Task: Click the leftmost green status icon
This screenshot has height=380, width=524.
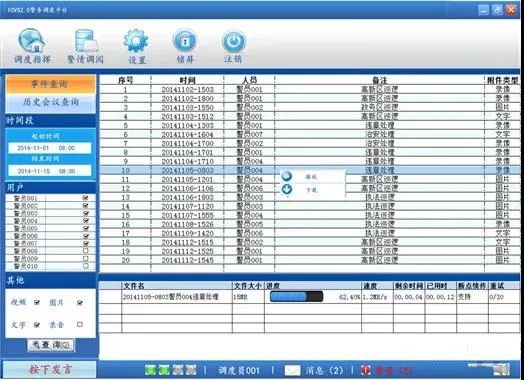Action: point(150,370)
